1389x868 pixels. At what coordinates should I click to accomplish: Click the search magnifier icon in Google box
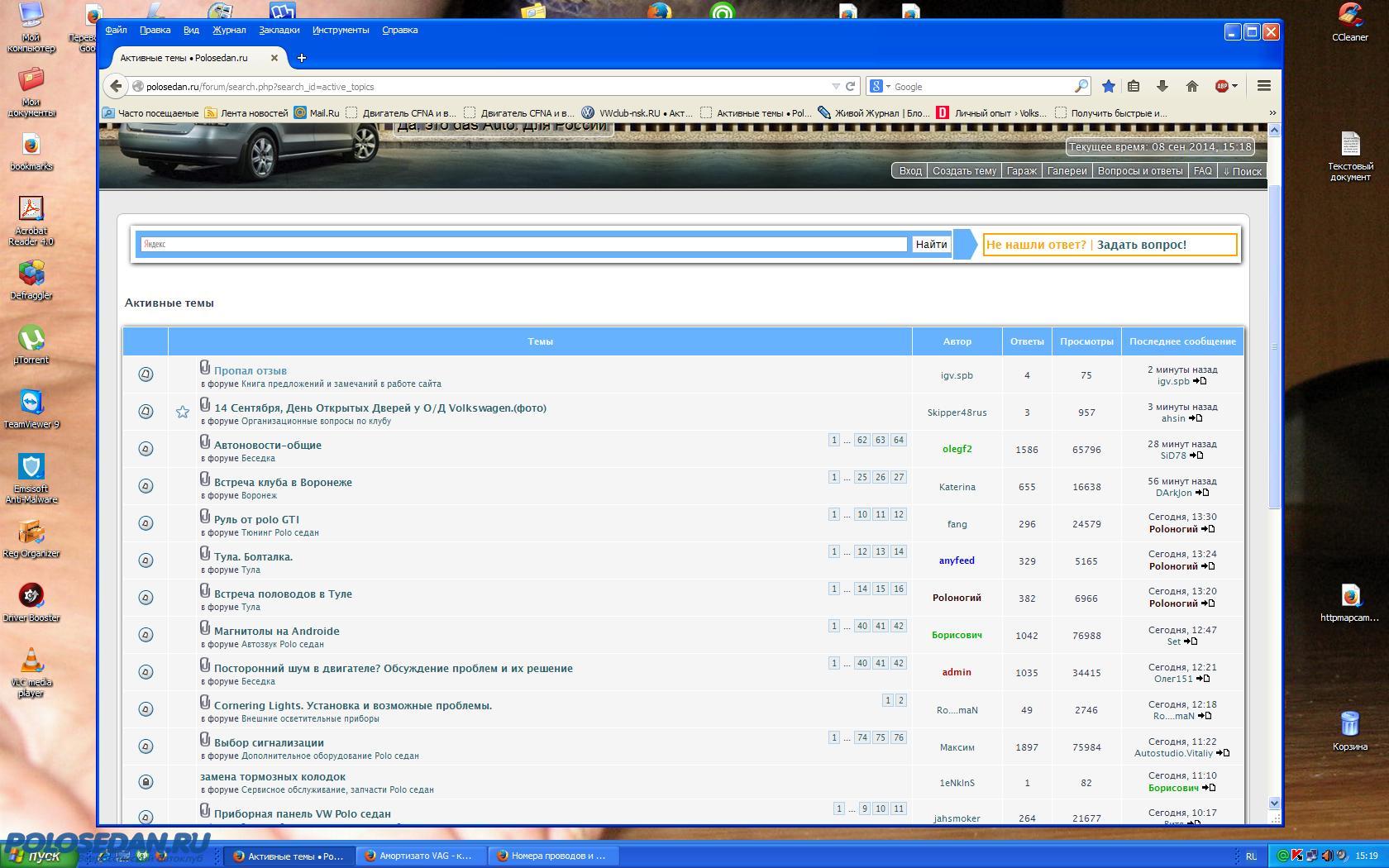click(x=1081, y=86)
